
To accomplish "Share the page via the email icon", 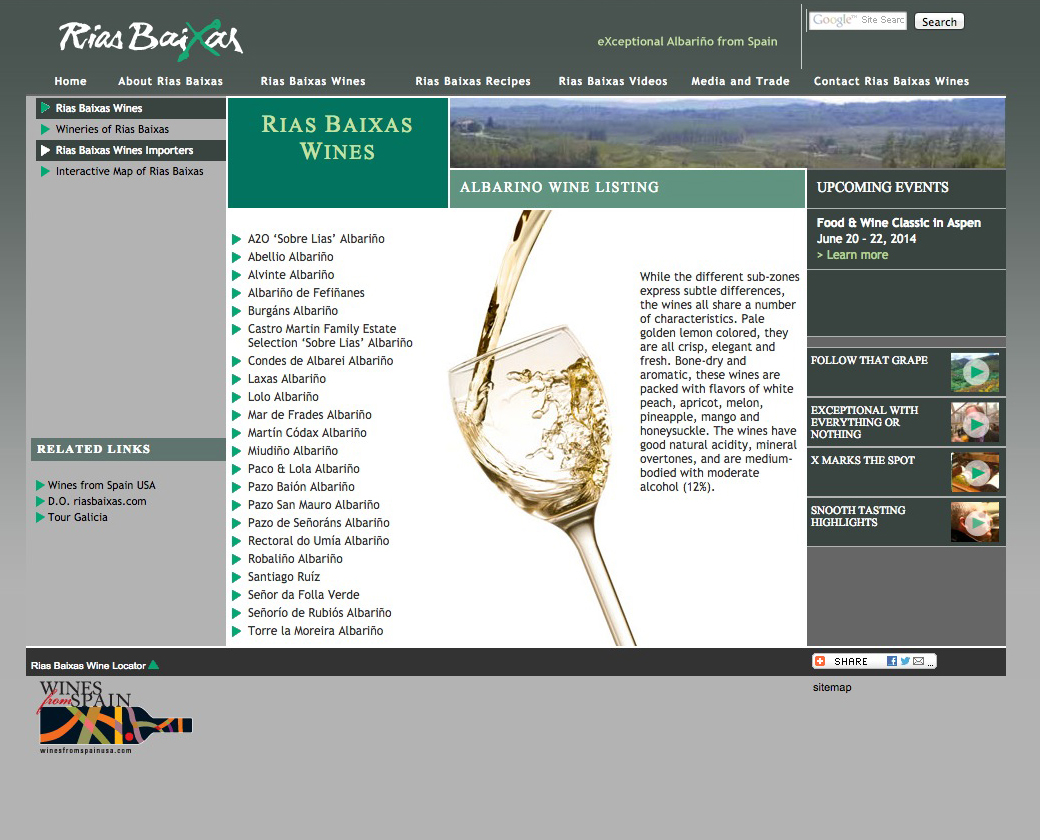I will [918, 662].
